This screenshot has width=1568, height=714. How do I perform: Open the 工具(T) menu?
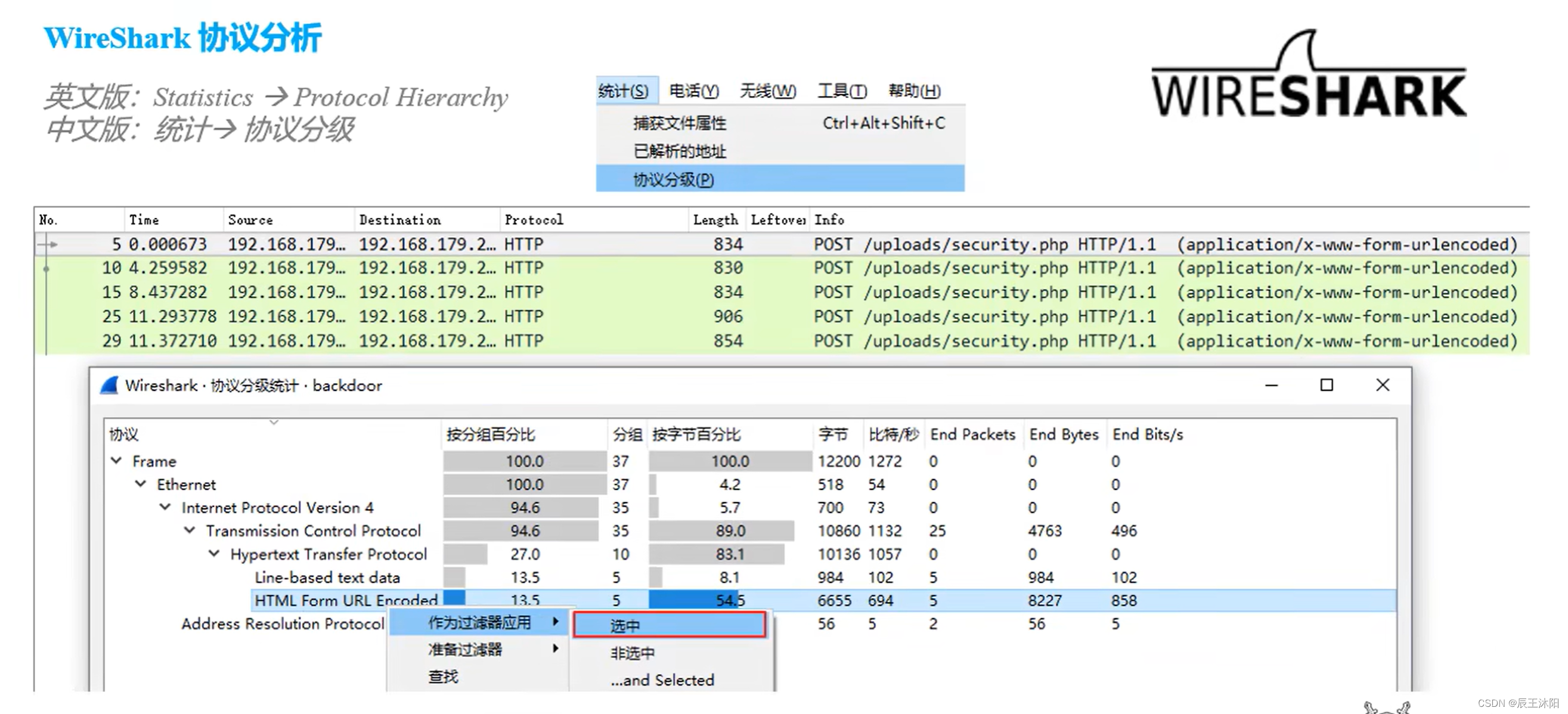pos(842,91)
